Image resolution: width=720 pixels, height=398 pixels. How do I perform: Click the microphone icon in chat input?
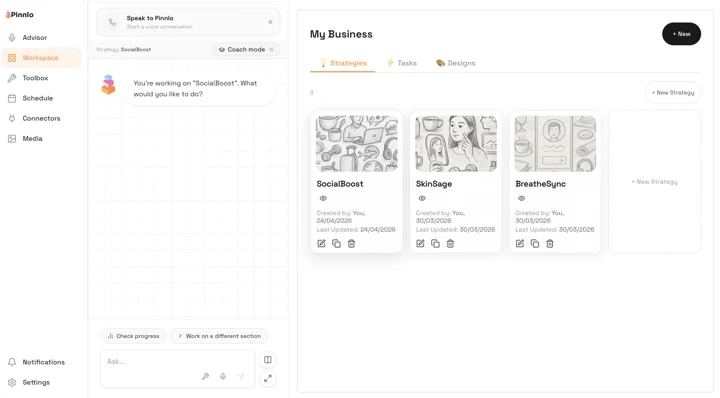[x=223, y=376]
